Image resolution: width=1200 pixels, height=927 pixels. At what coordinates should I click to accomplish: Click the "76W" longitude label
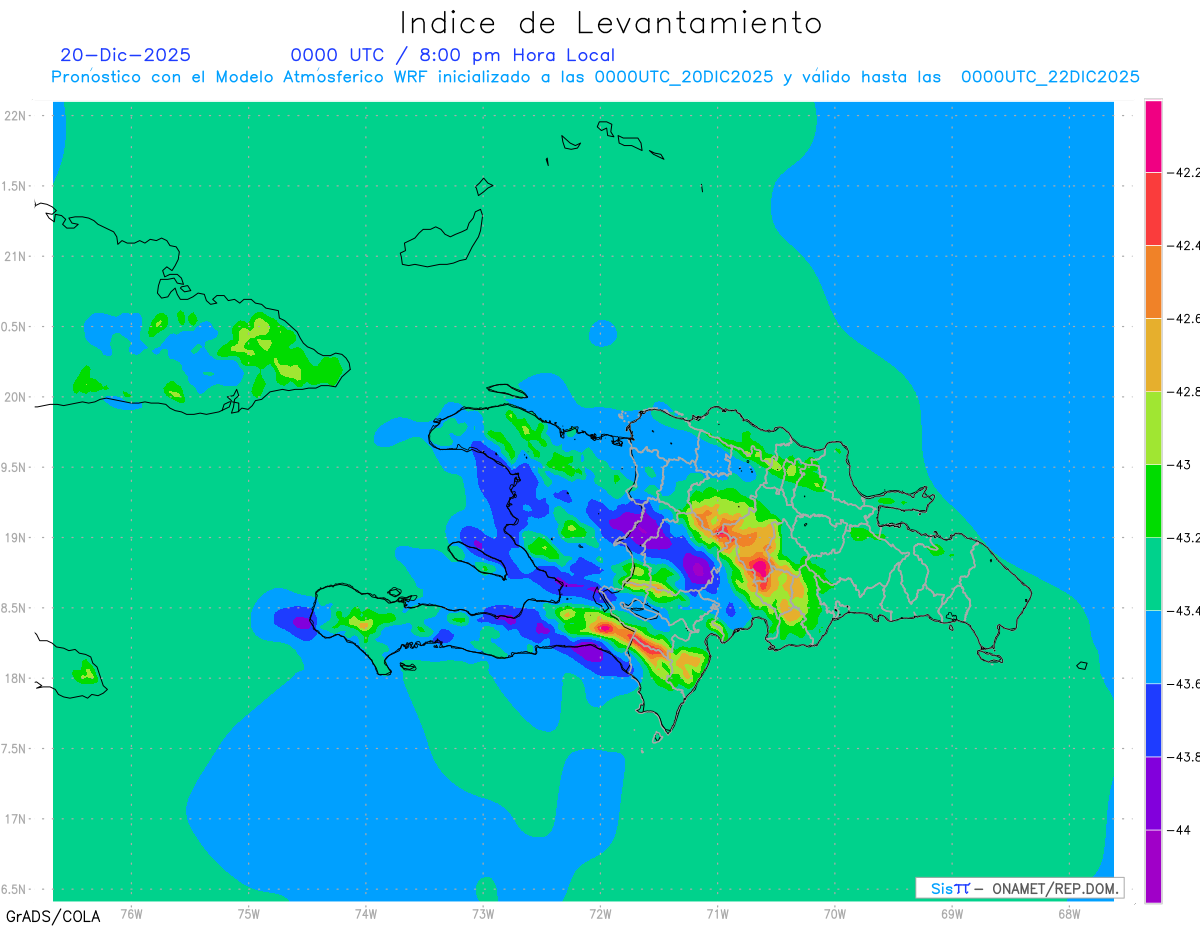(x=131, y=913)
